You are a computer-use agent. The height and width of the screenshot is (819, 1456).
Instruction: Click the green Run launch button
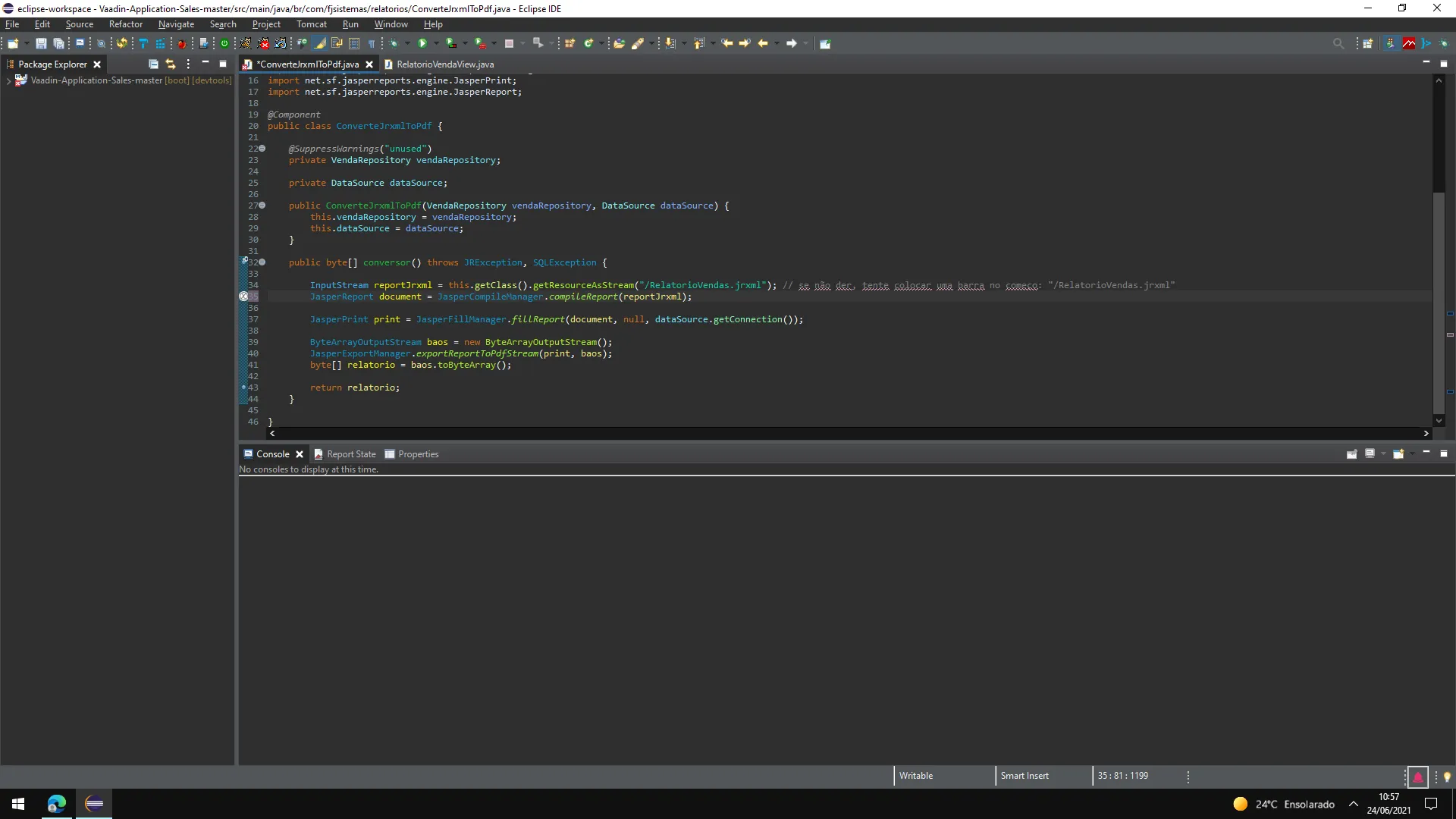[x=422, y=44]
